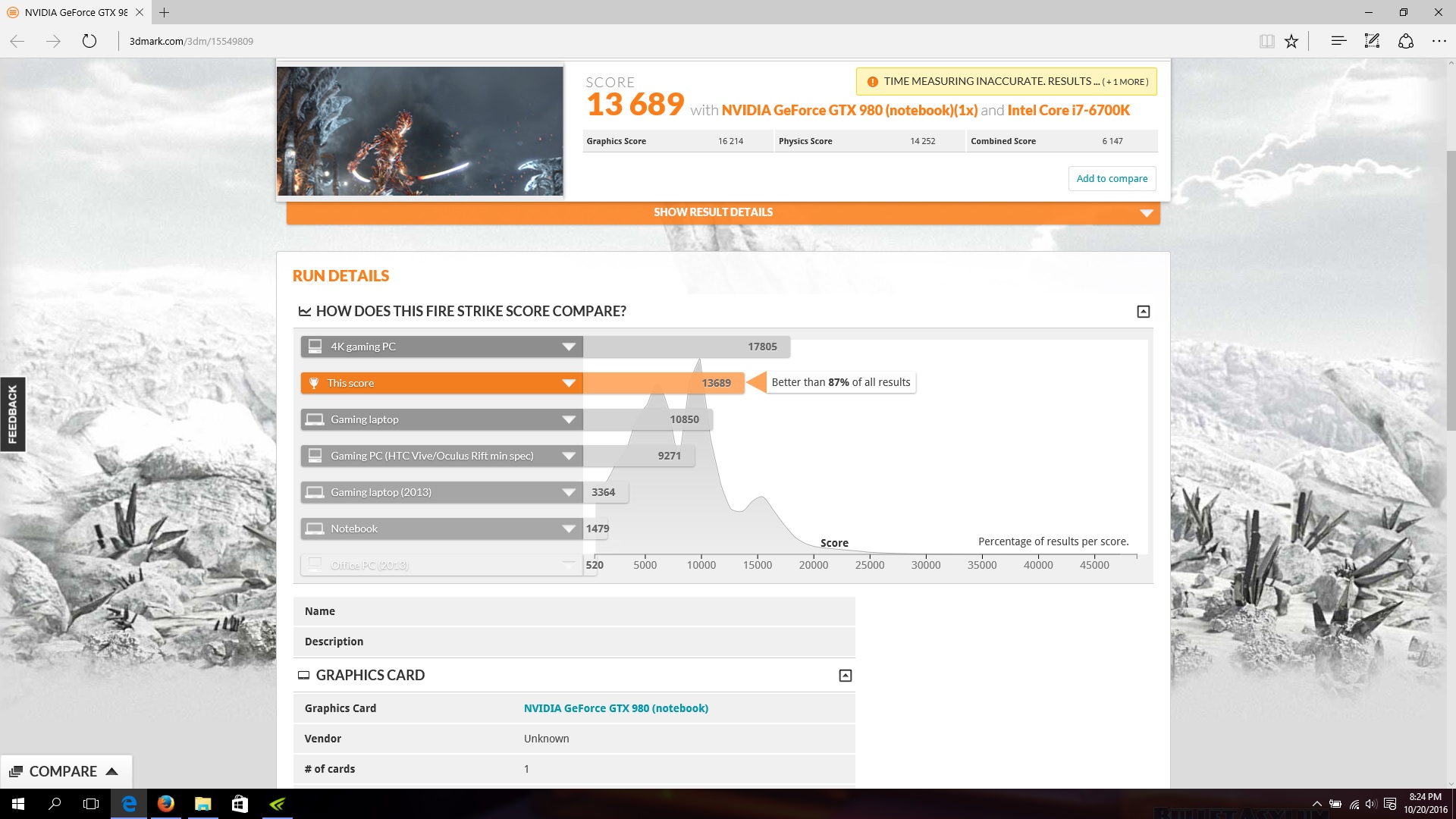Open Edge more actions menu
Viewport: 1456px width, 819px height.
(x=1439, y=41)
